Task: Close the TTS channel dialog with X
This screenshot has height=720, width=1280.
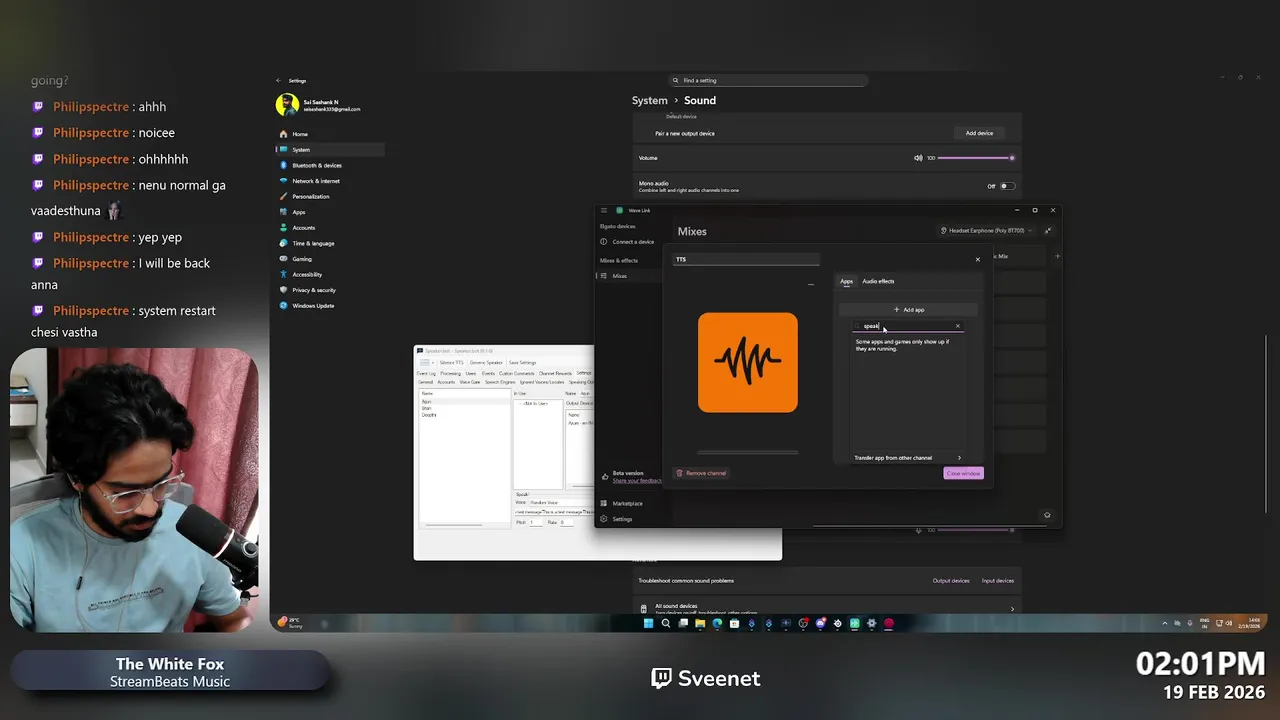Action: 978,259
